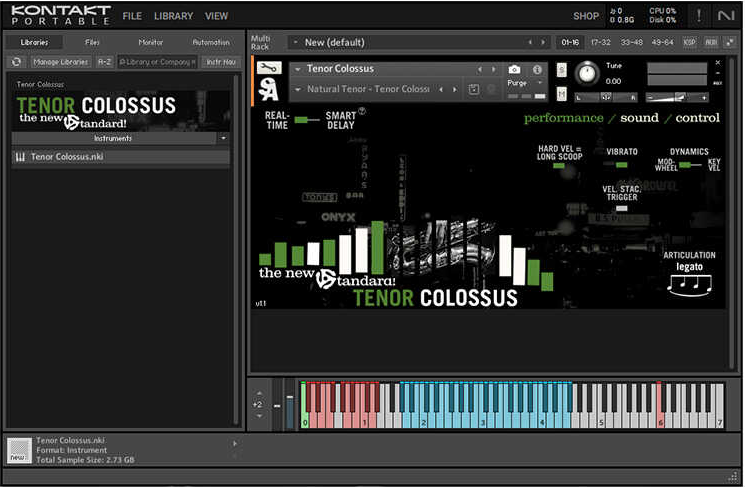This screenshot has width=745, height=487.
Task: Open the Purge dropdown menu
Action: tap(540, 83)
